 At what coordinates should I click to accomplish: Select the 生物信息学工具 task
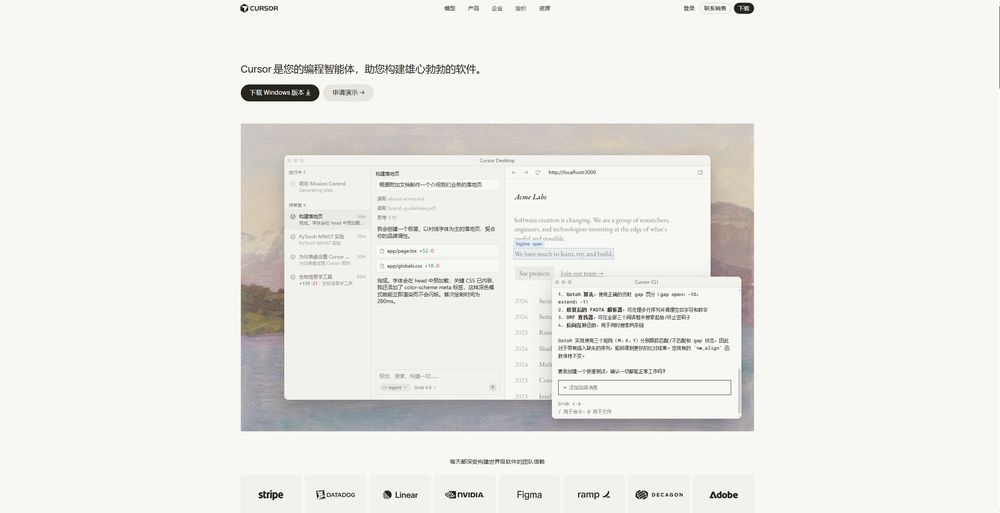(x=328, y=279)
